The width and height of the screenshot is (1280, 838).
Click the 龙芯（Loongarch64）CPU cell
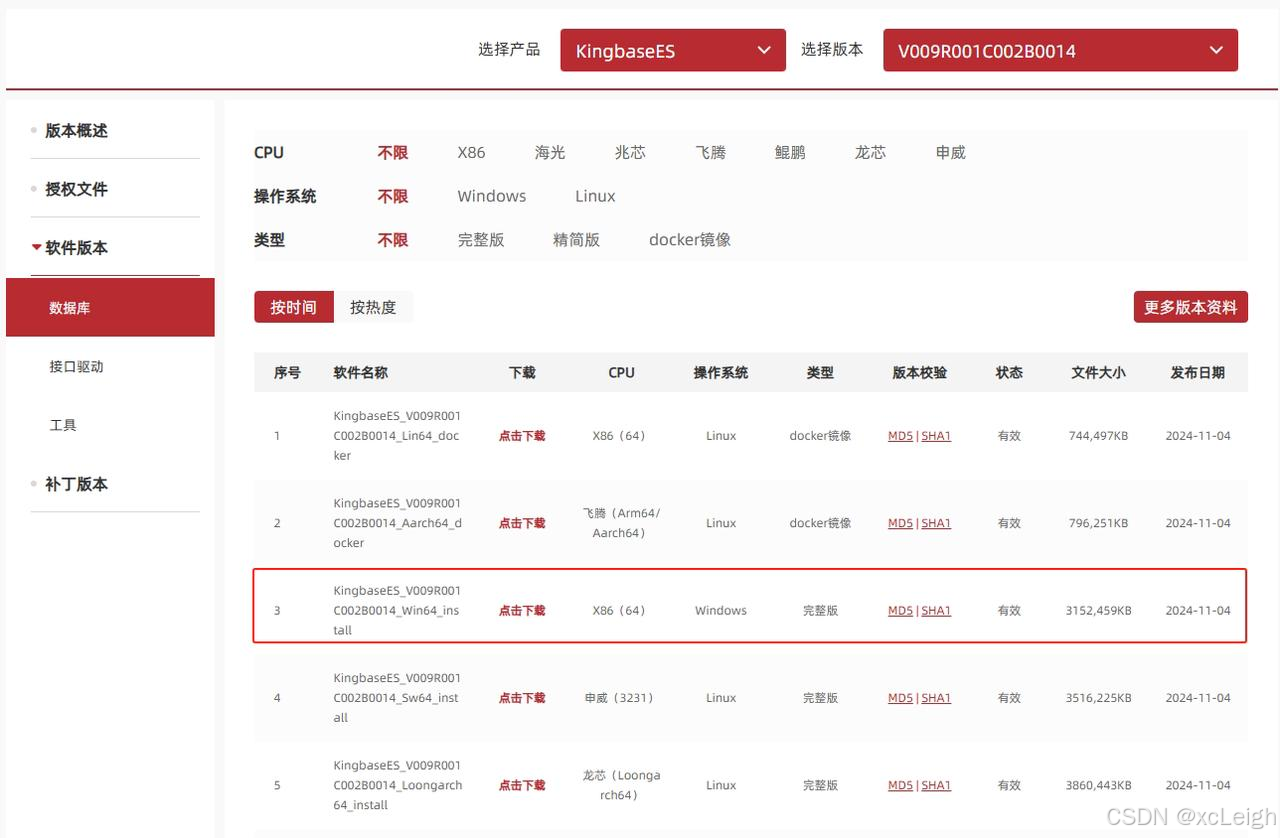coord(621,786)
